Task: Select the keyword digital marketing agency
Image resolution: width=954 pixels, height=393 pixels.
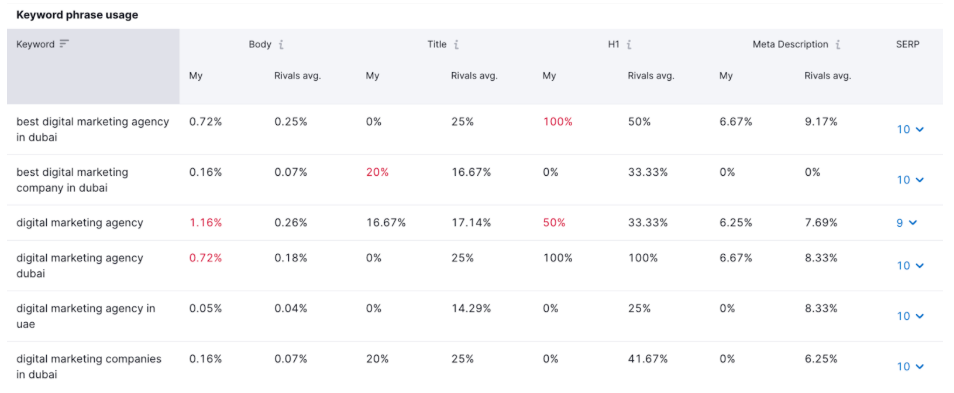Action: (80, 223)
